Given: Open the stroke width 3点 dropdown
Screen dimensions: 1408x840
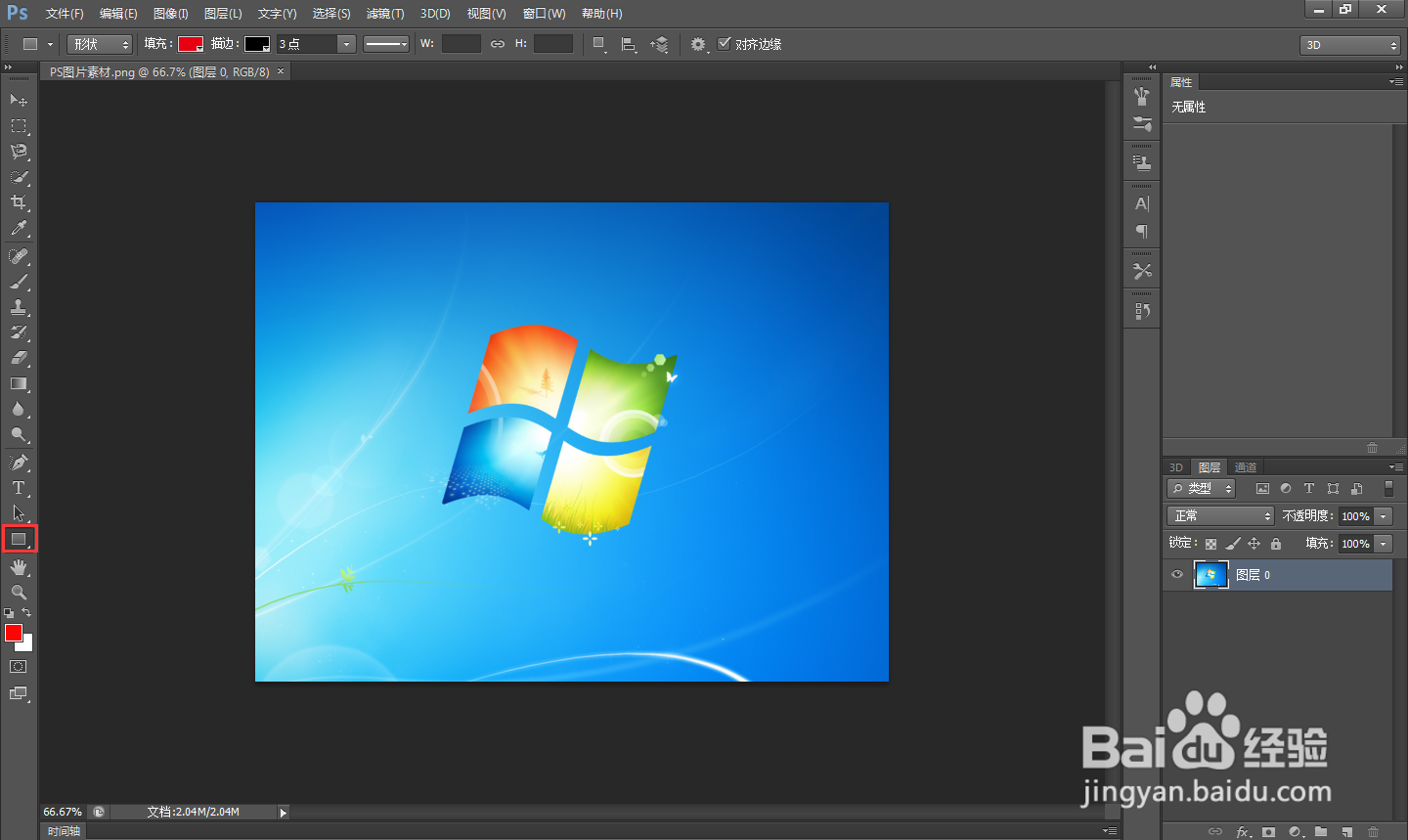Looking at the screenshot, I should (x=346, y=44).
